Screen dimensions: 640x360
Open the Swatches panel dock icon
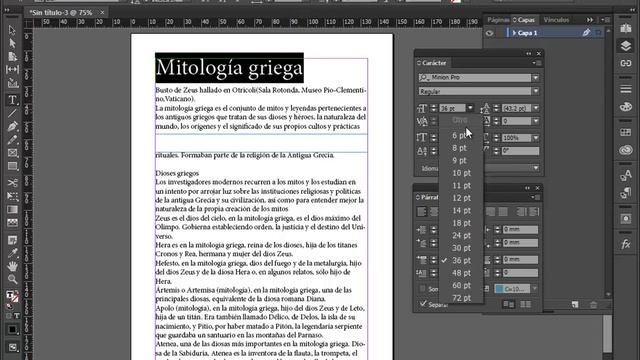coord(626,132)
